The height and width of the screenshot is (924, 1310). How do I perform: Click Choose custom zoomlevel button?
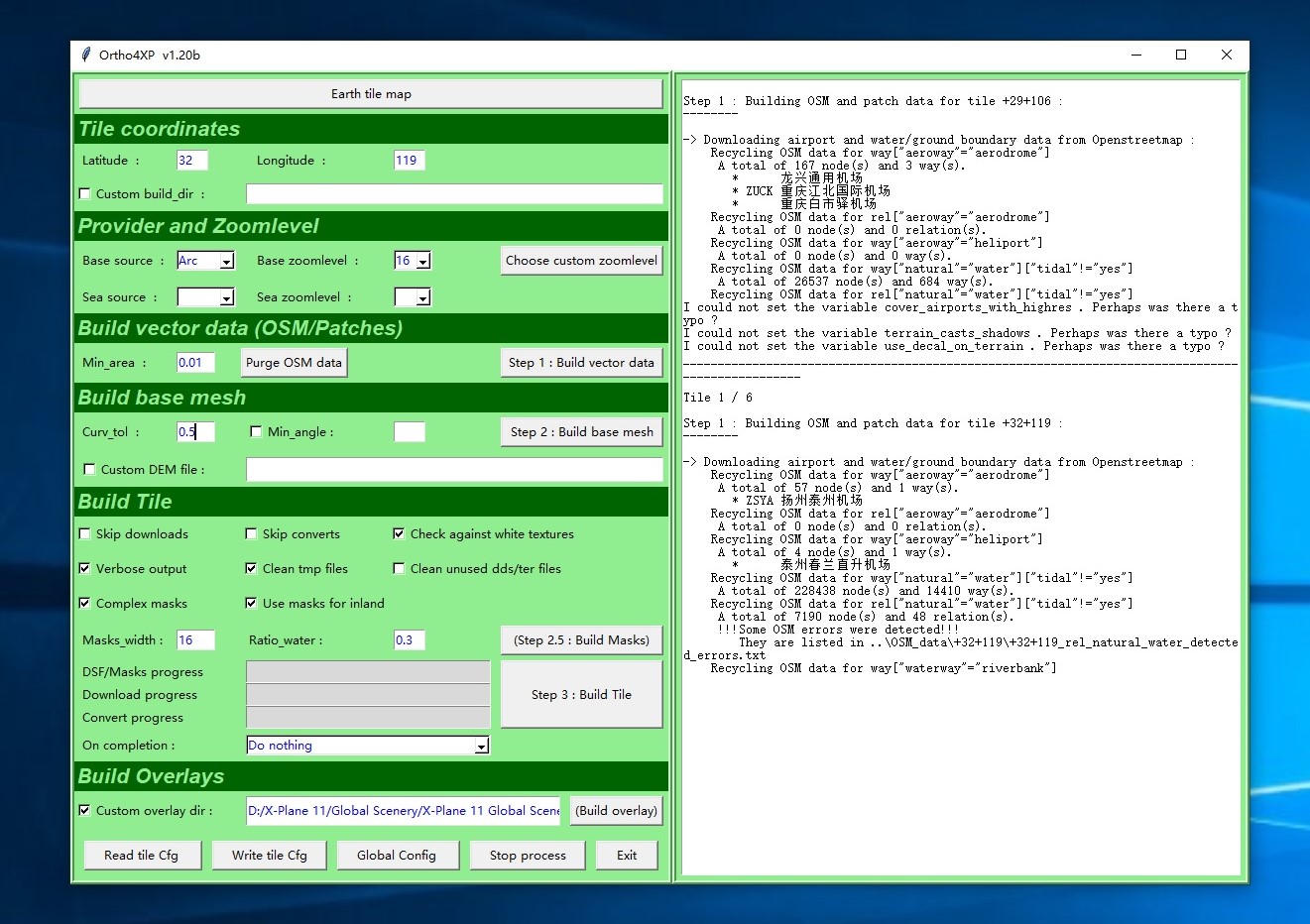tap(581, 261)
